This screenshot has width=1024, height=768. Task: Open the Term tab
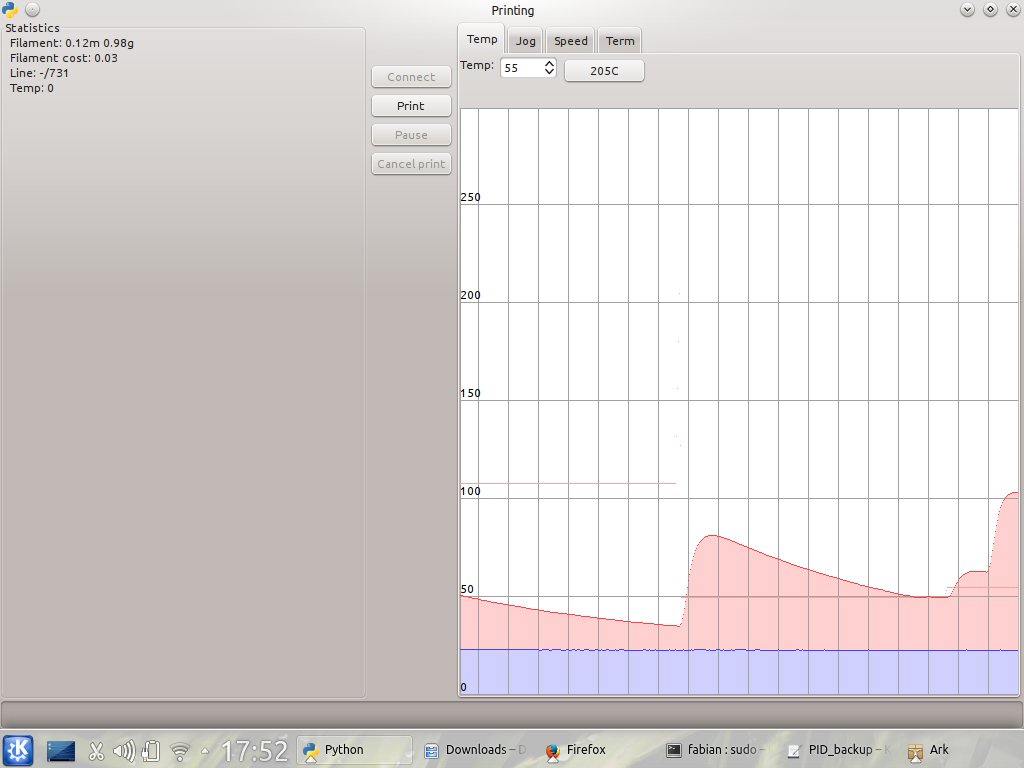[x=620, y=41]
